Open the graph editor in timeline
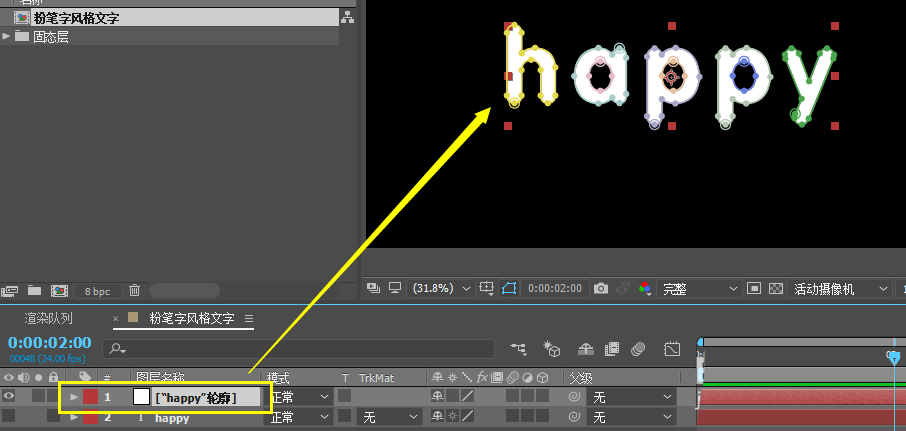906x431 pixels. pos(672,348)
